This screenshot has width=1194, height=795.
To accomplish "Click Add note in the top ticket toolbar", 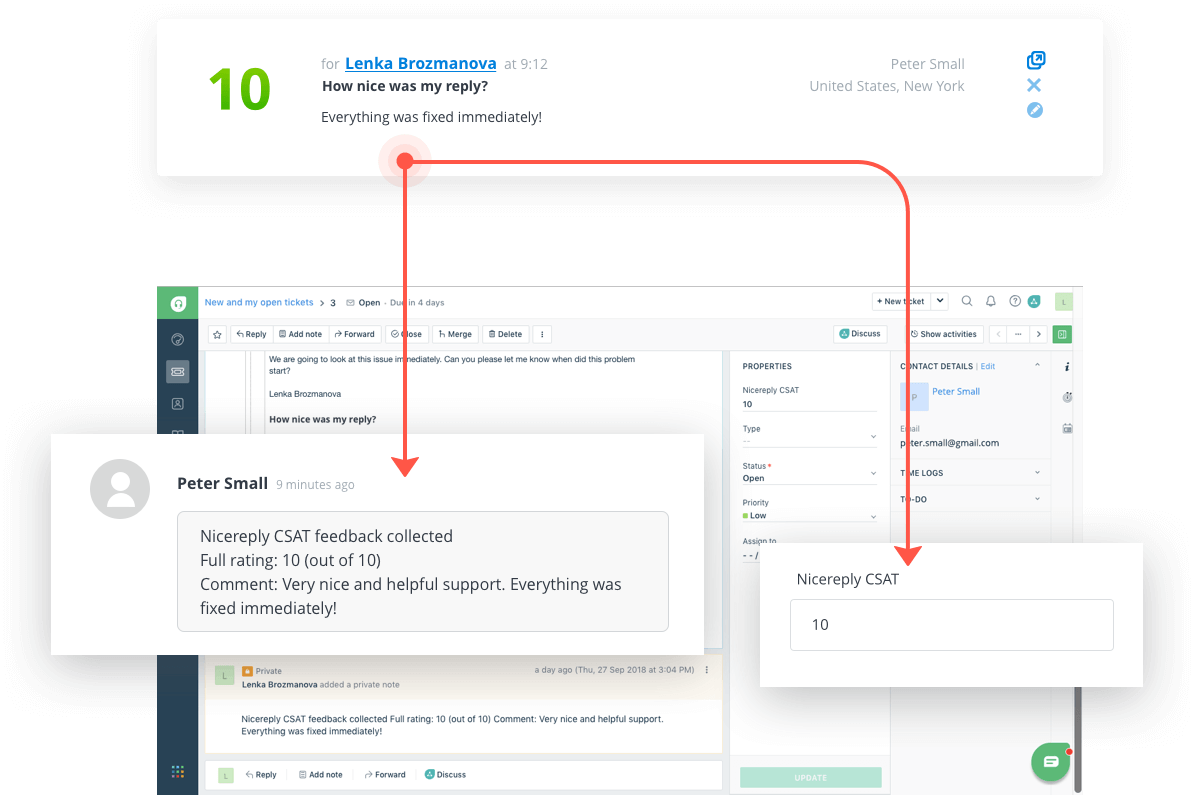I will [x=301, y=334].
